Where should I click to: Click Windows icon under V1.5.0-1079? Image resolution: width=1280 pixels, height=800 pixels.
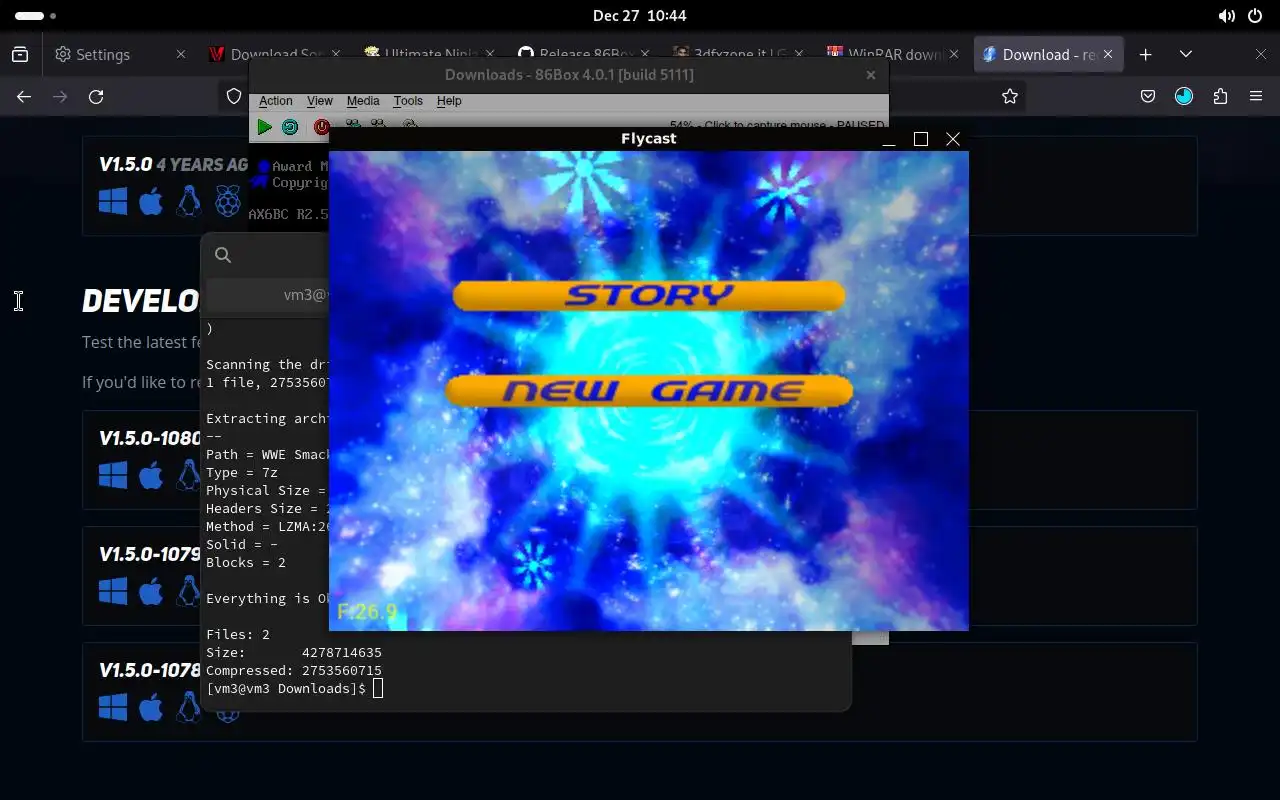113,591
